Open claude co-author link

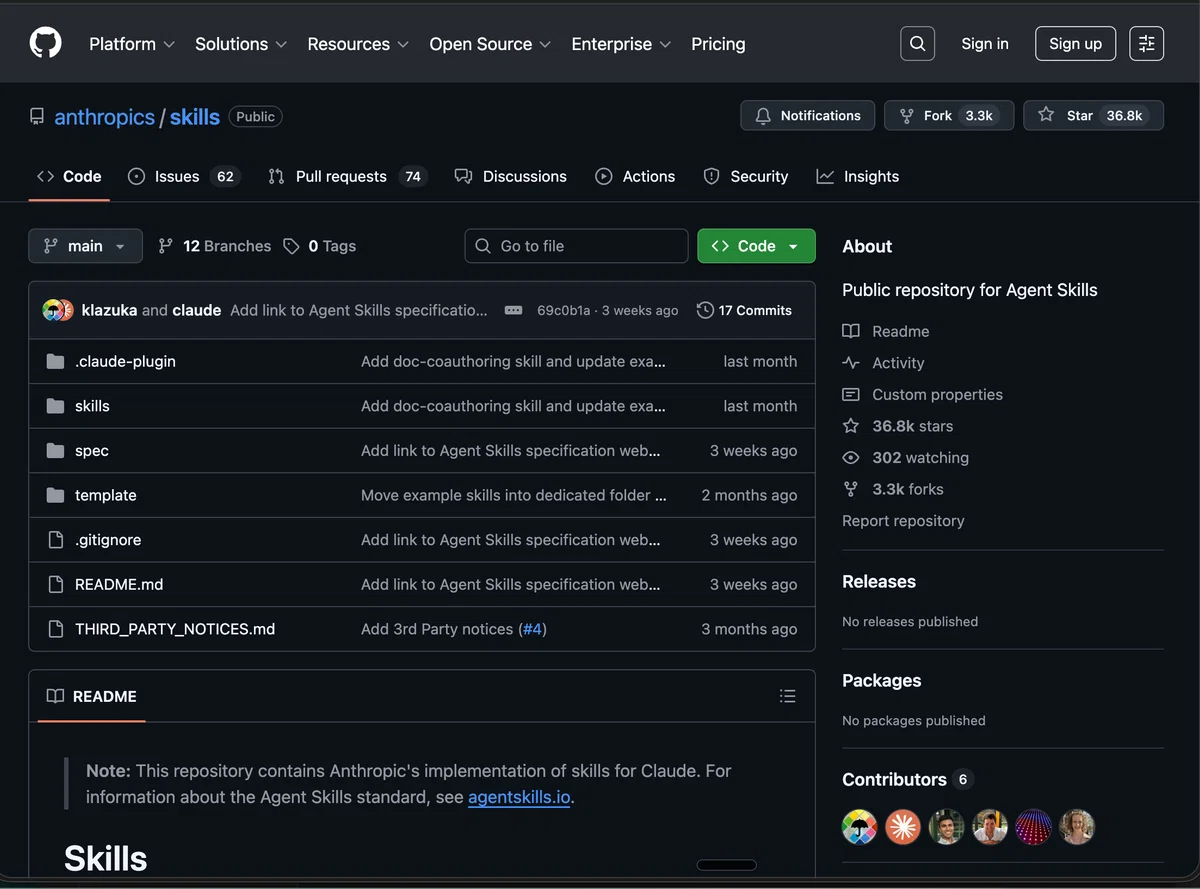(197, 310)
